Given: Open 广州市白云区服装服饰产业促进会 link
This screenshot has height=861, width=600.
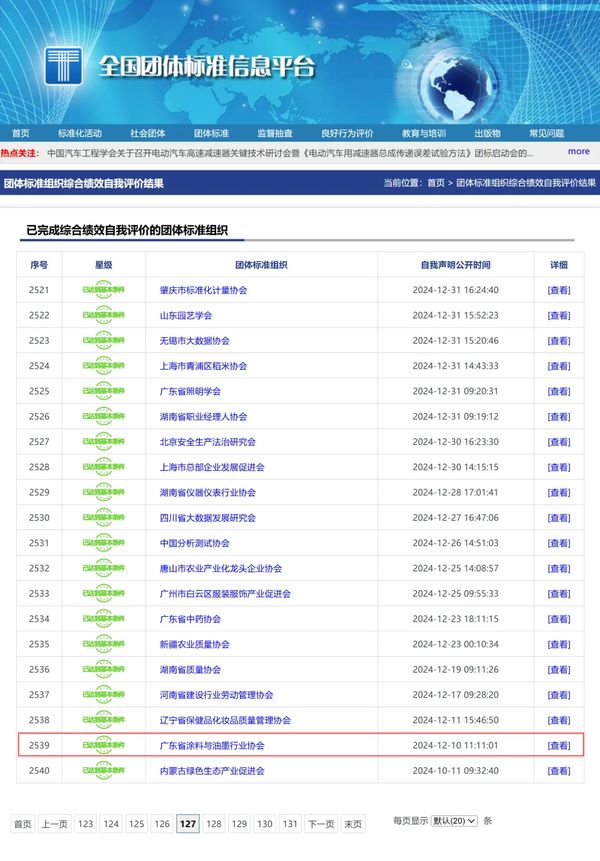Looking at the screenshot, I should click(x=225, y=594).
